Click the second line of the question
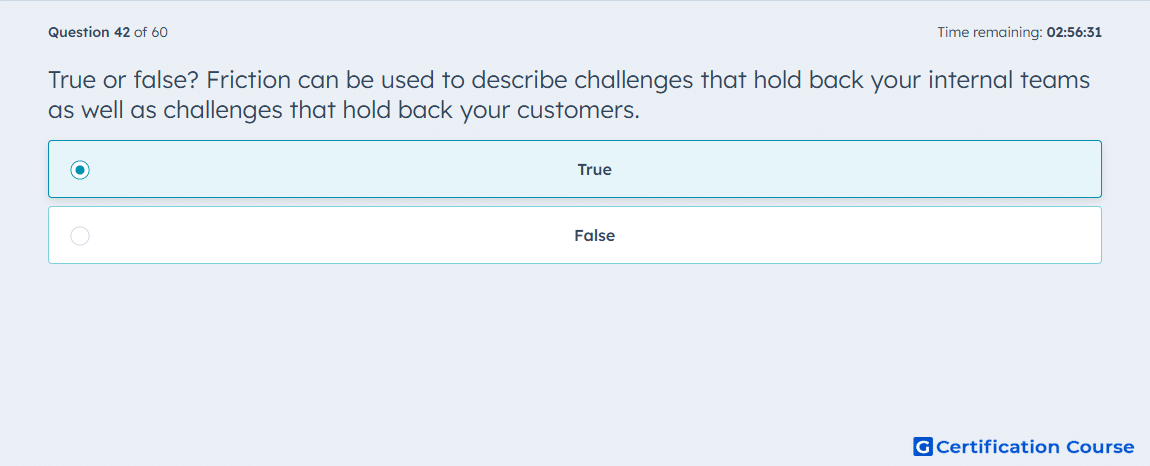1150x466 pixels. point(344,110)
